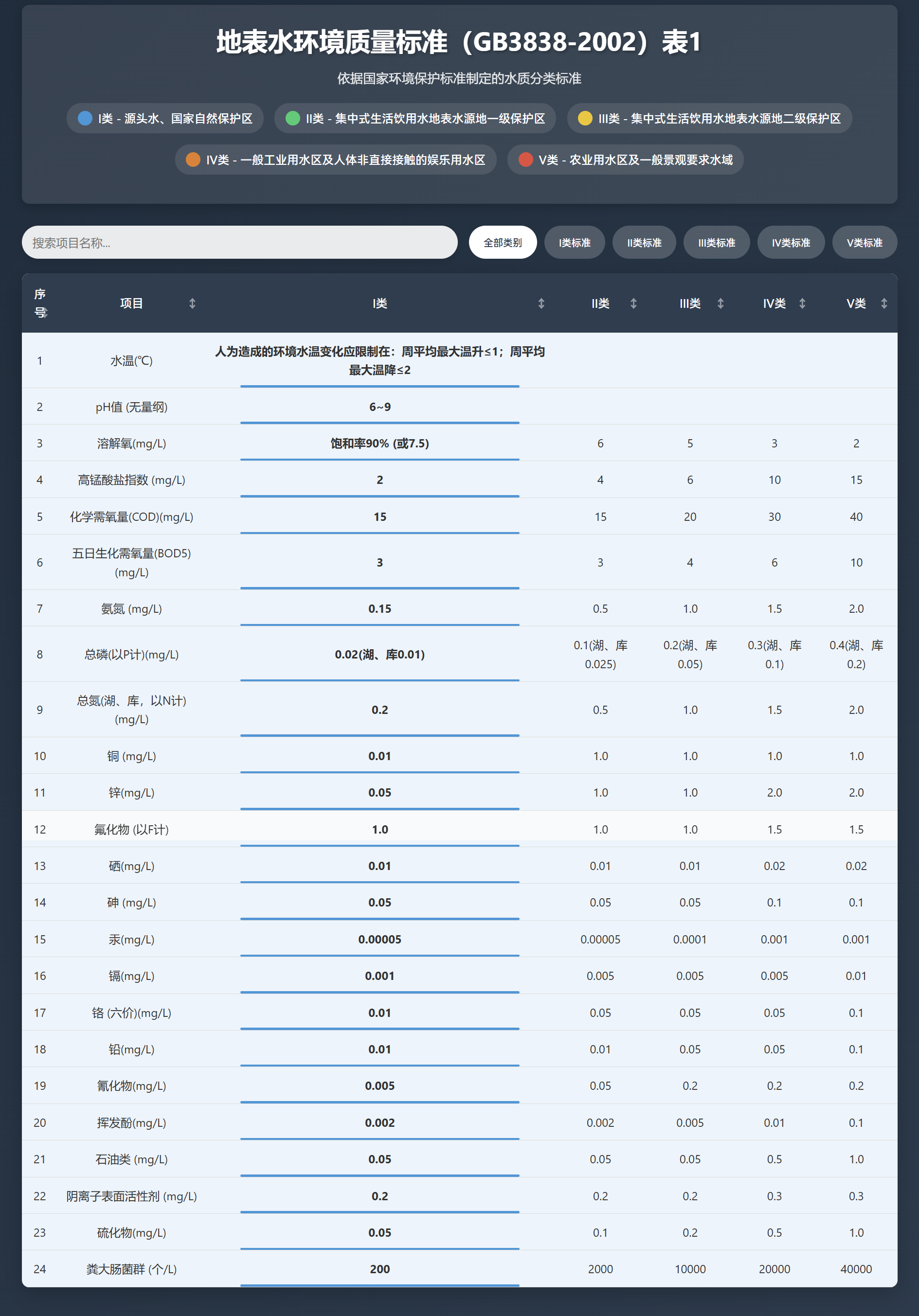Click sort arrow beside 项目 header

[193, 303]
